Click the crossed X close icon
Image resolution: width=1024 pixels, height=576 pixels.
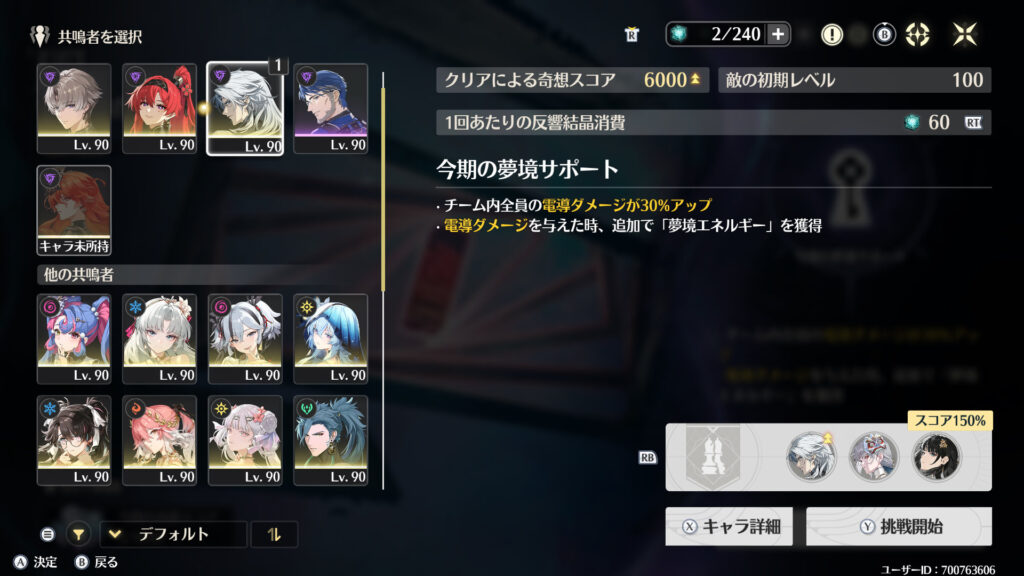pyautogui.click(x=965, y=34)
